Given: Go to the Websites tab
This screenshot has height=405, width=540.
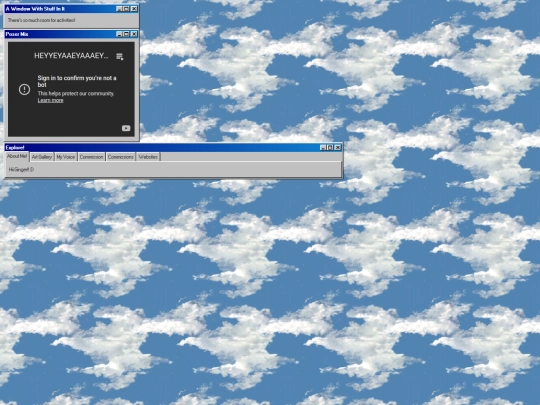Looking at the screenshot, I should tap(148, 157).
